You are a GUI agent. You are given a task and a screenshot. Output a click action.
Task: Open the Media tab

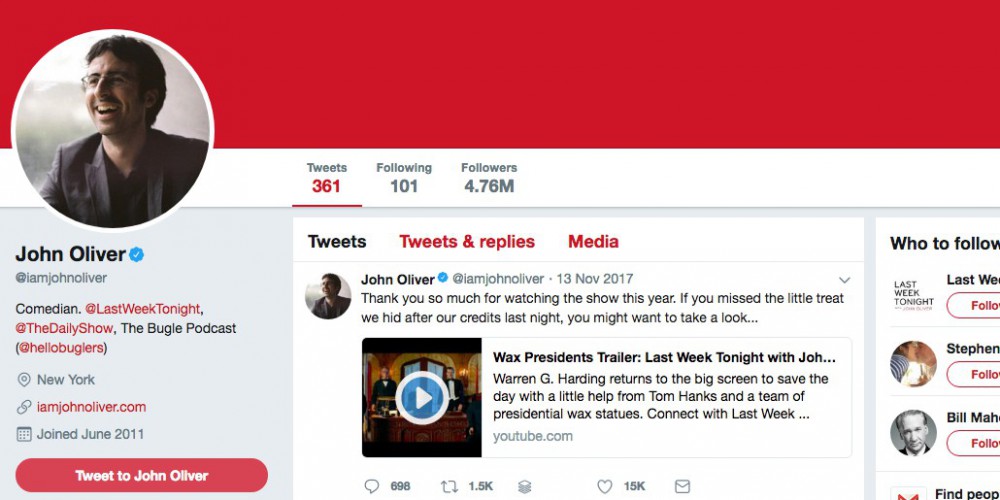[593, 242]
